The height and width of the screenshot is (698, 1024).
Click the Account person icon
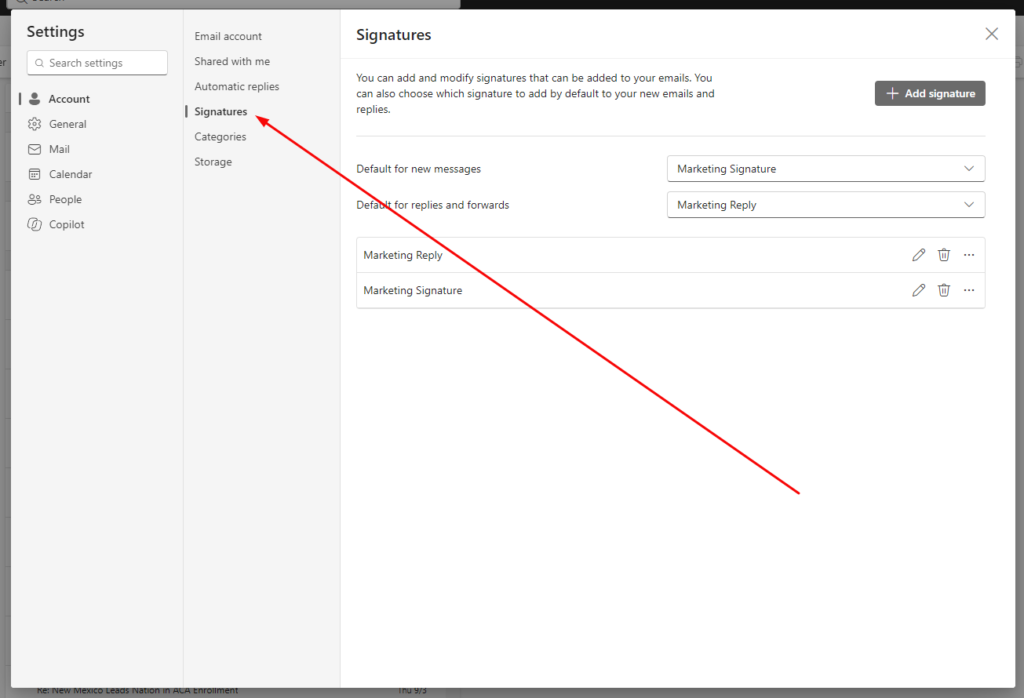coord(35,99)
